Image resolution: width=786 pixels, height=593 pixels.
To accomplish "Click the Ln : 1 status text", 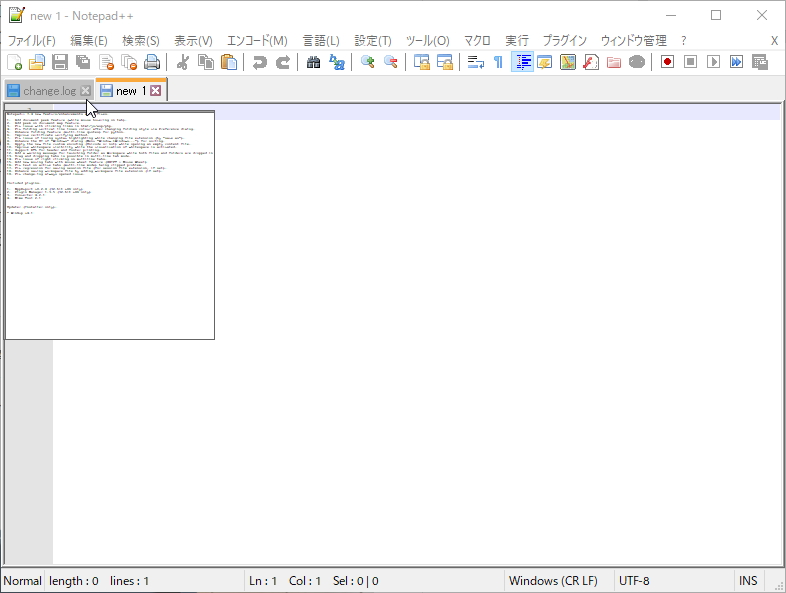I will pyautogui.click(x=263, y=581).
